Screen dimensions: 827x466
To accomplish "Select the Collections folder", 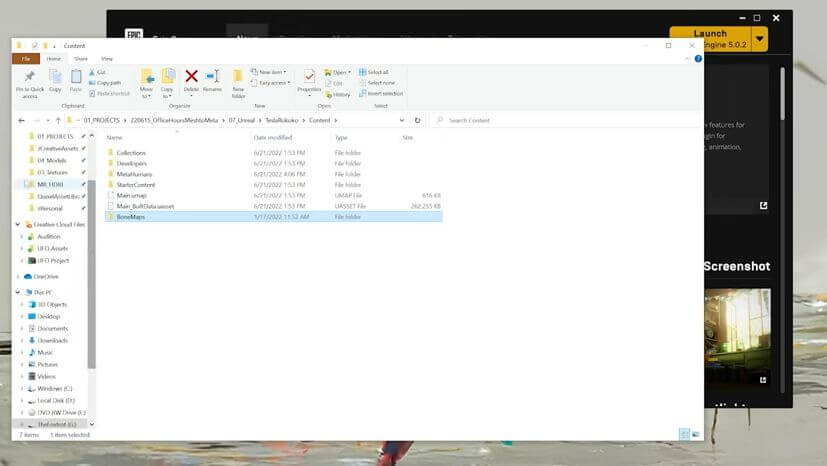I will click(x=131, y=153).
